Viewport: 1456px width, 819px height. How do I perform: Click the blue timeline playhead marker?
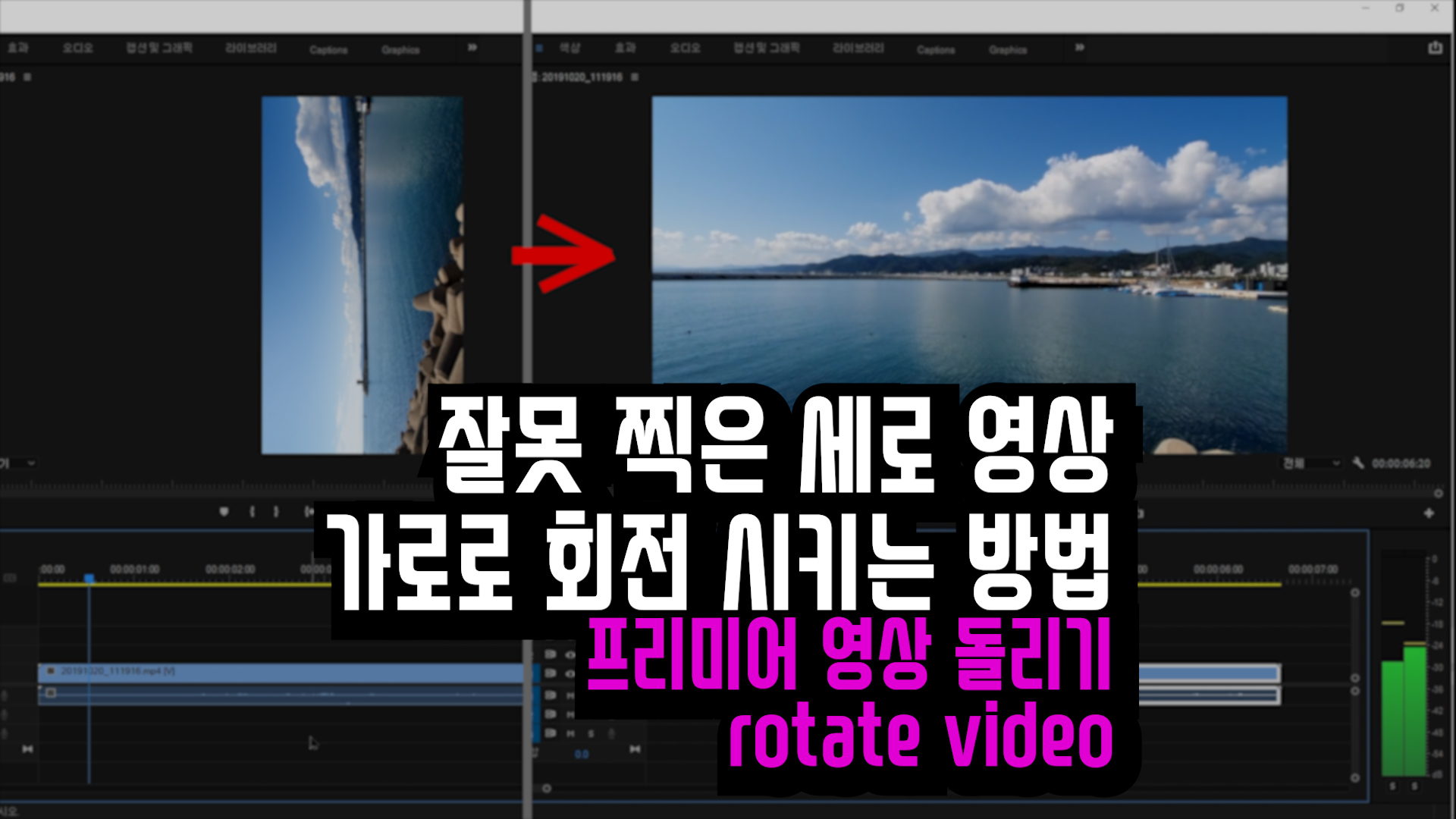point(89,579)
